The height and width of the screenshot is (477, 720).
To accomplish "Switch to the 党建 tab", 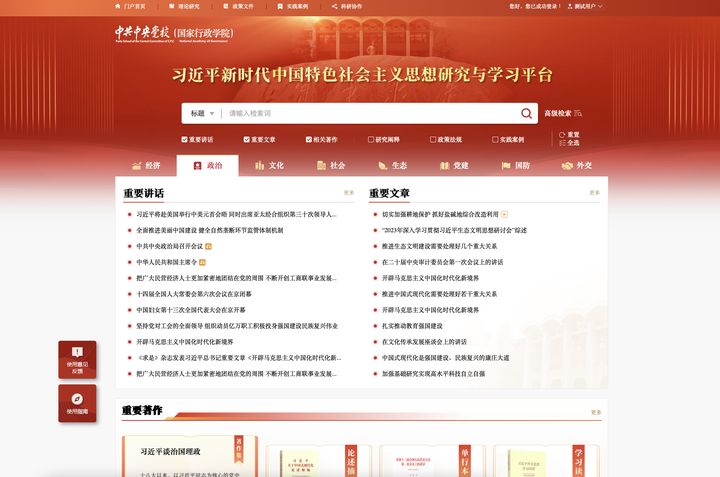I will click(x=454, y=165).
